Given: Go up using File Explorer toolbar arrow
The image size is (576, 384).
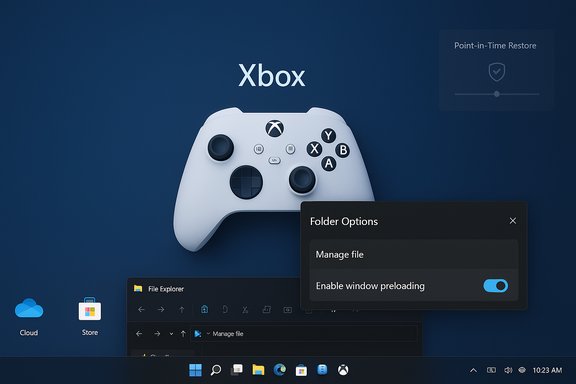Looking at the screenshot, I should (181, 310).
